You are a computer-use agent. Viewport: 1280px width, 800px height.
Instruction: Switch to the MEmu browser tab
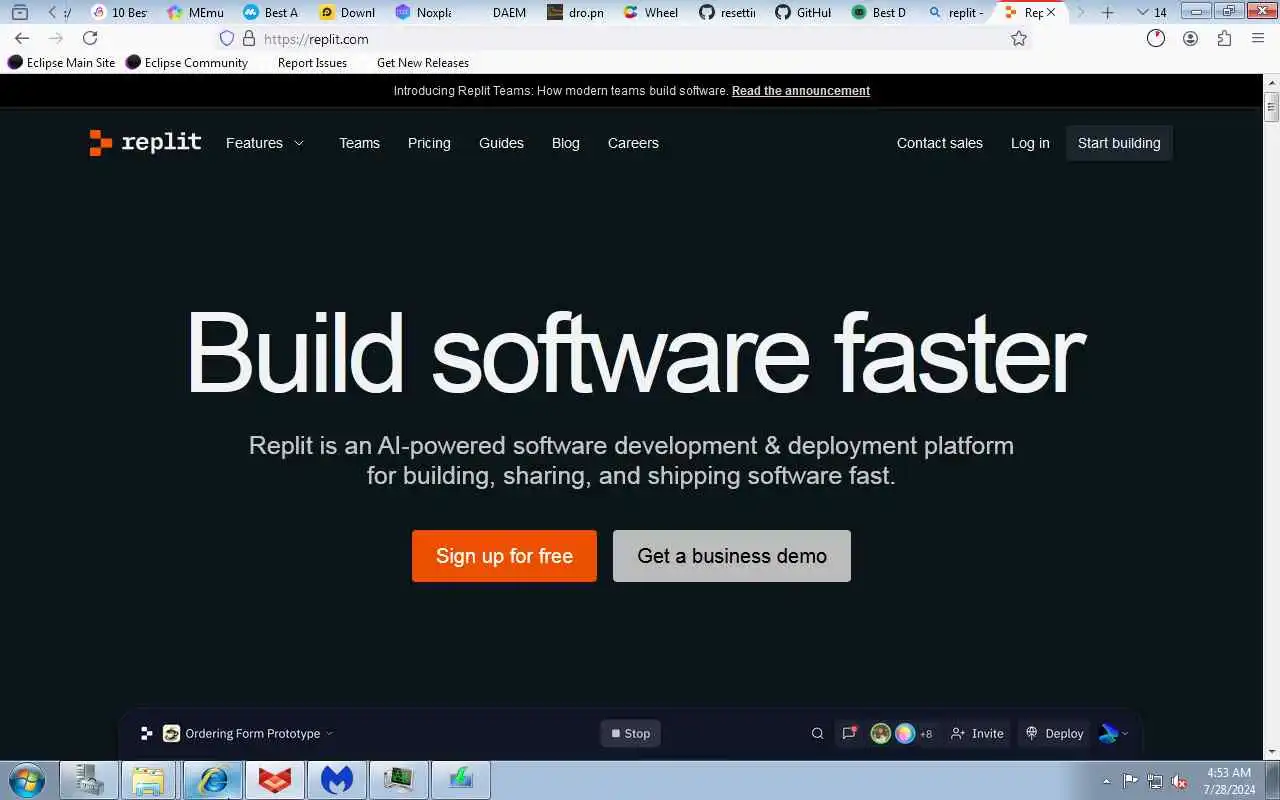point(195,12)
